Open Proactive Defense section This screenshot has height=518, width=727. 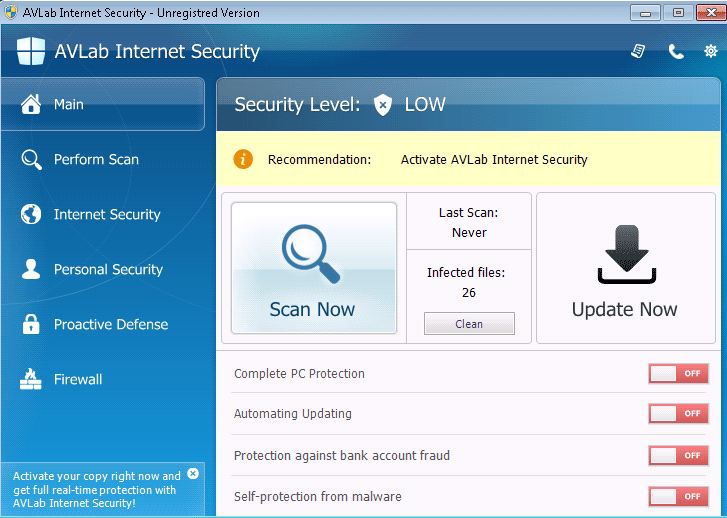[110, 324]
